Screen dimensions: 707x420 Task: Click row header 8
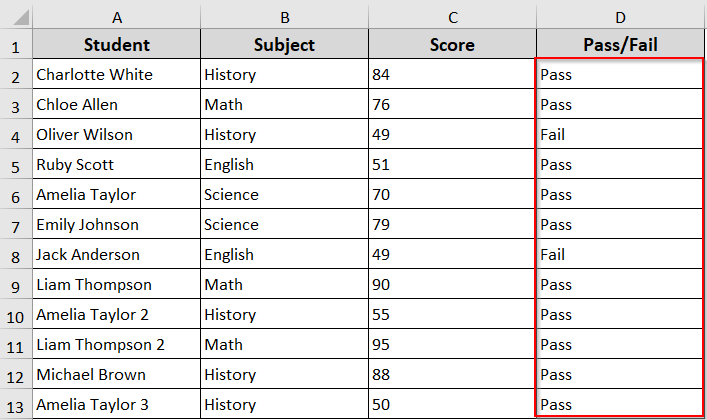tap(16, 254)
